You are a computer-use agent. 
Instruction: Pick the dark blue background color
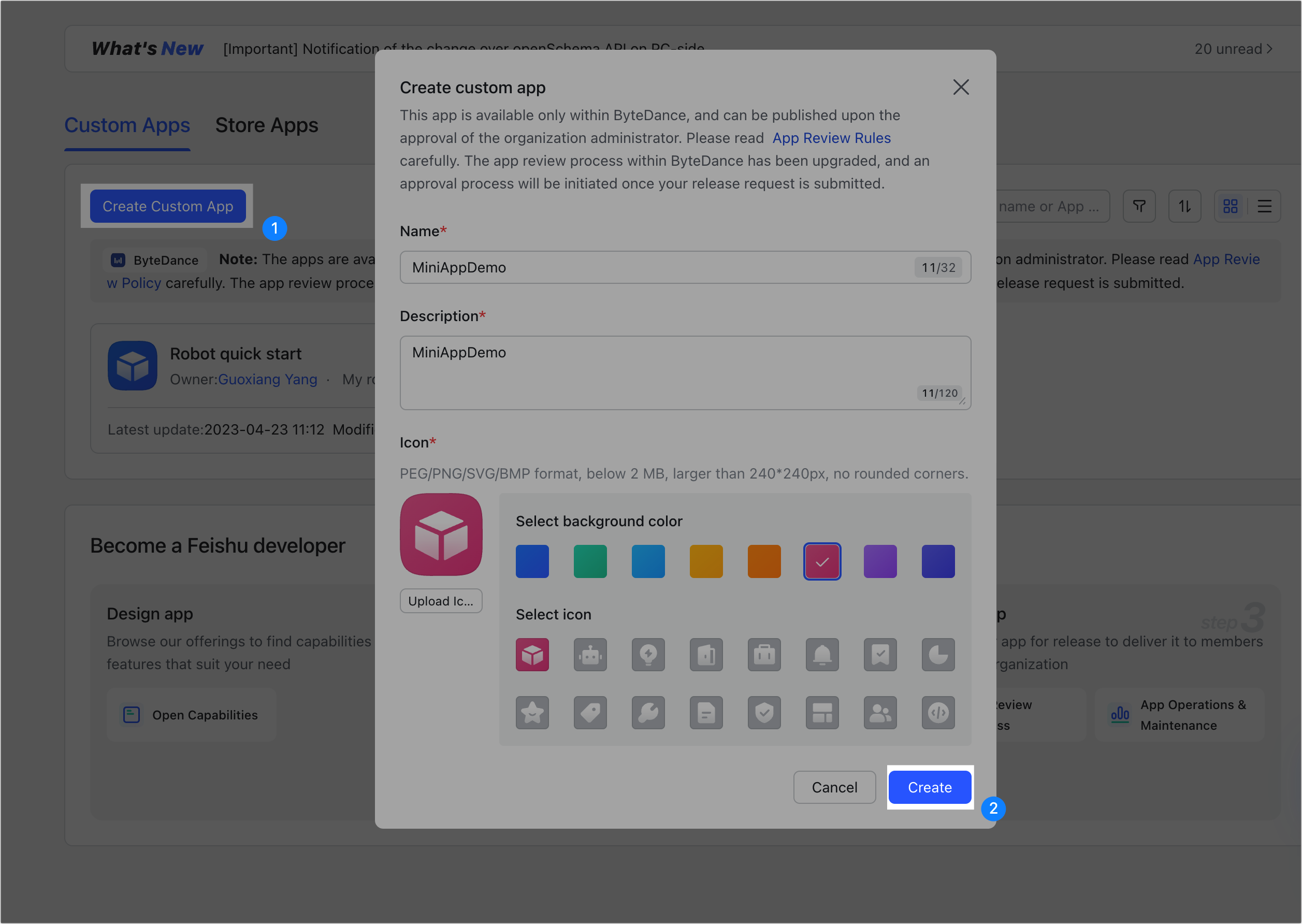[x=532, y=561]
